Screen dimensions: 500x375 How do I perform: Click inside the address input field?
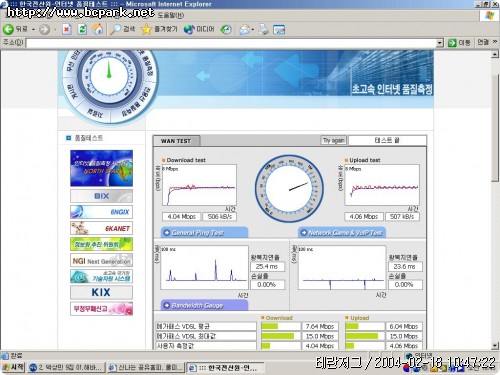pyautogui.click(x=231, y=43)
